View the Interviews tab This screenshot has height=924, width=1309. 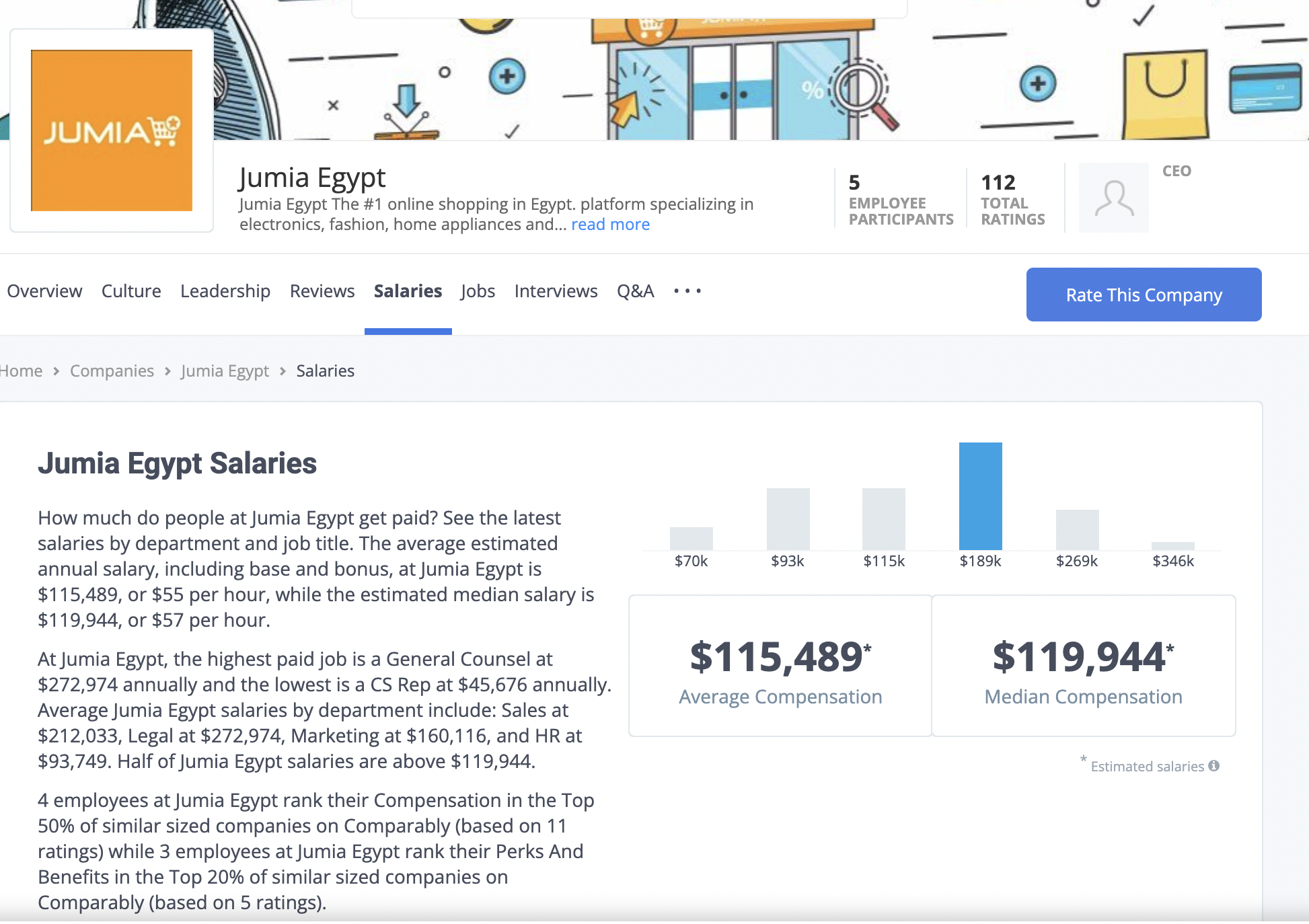click(556, 291)
